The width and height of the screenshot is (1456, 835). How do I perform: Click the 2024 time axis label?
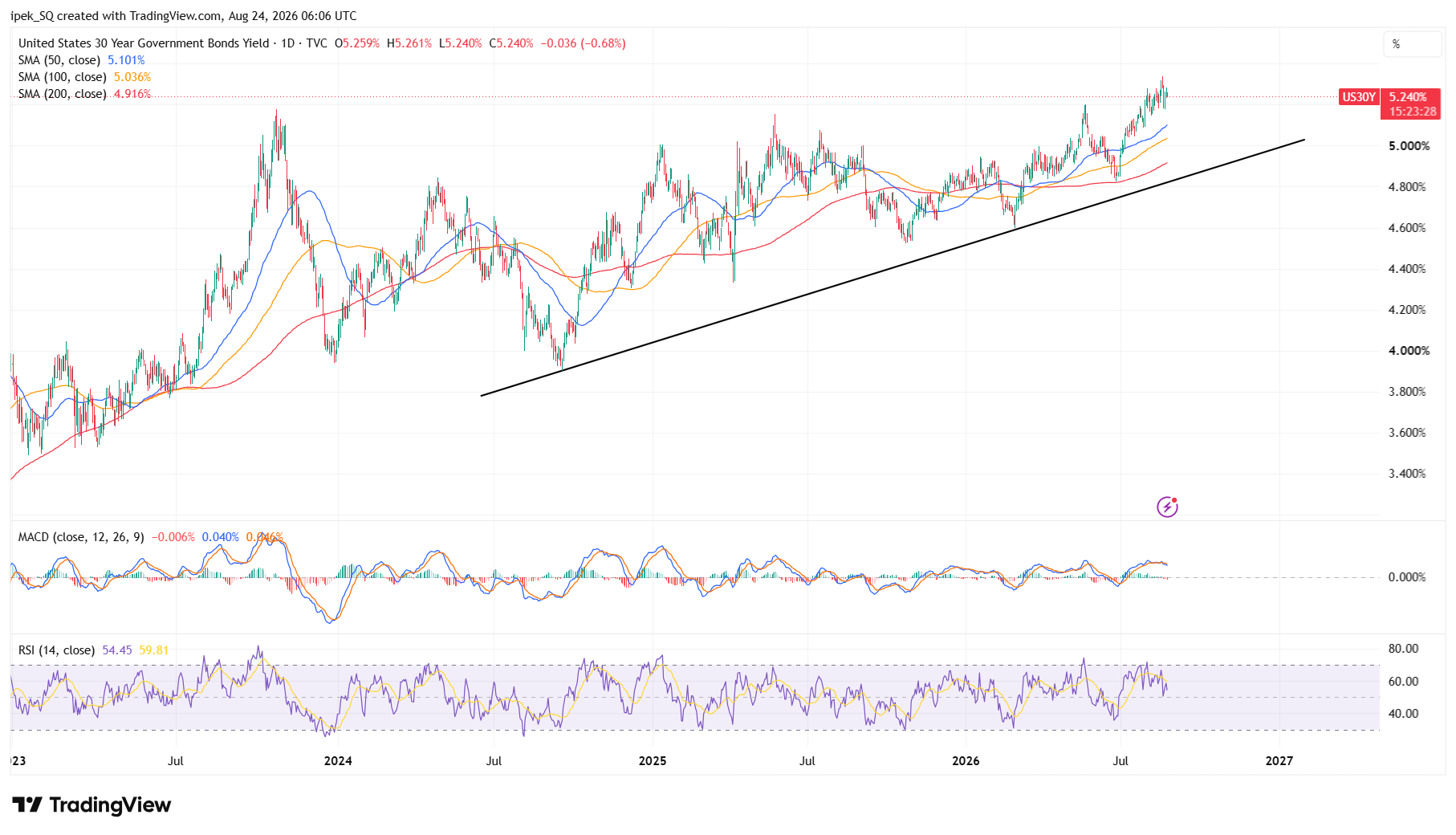pos(338,761)
